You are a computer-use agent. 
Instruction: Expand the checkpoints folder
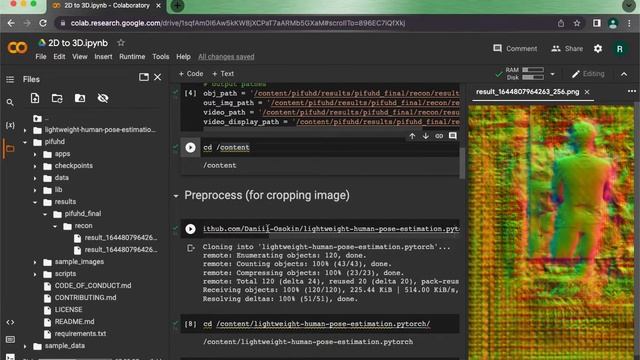click(35, 166)
